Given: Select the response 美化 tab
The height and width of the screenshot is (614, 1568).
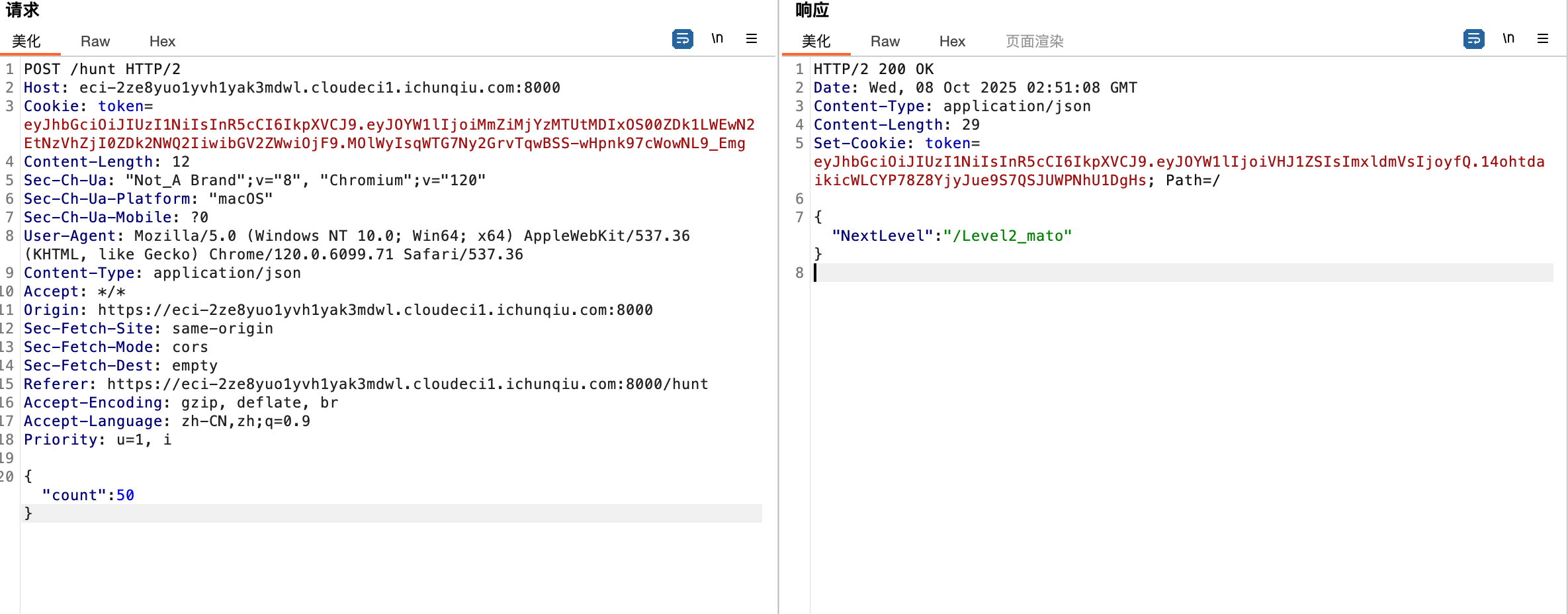Looking at the screenshot, I should coord(816,42).
